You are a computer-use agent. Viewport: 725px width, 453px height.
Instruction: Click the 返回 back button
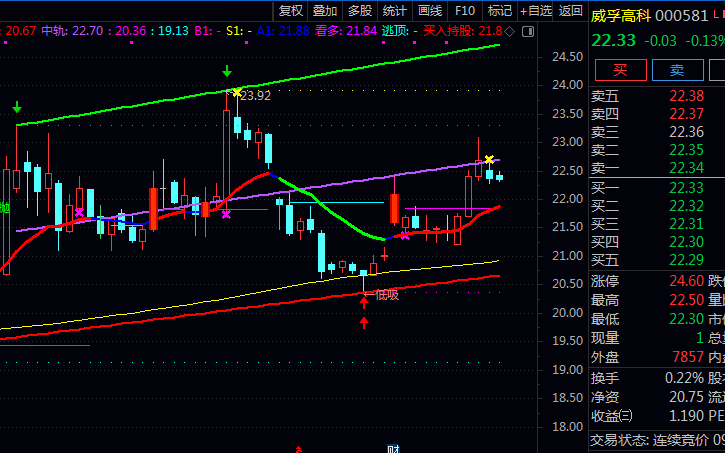571,11
